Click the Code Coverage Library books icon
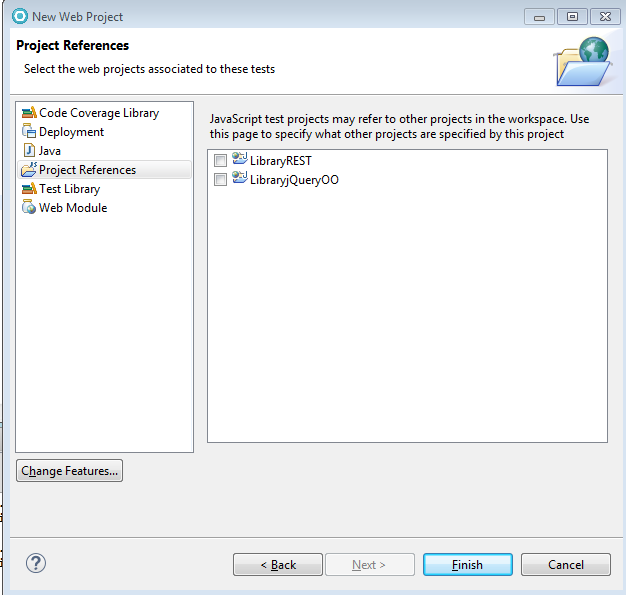This screenshot has height=595, width=626. 29,113
